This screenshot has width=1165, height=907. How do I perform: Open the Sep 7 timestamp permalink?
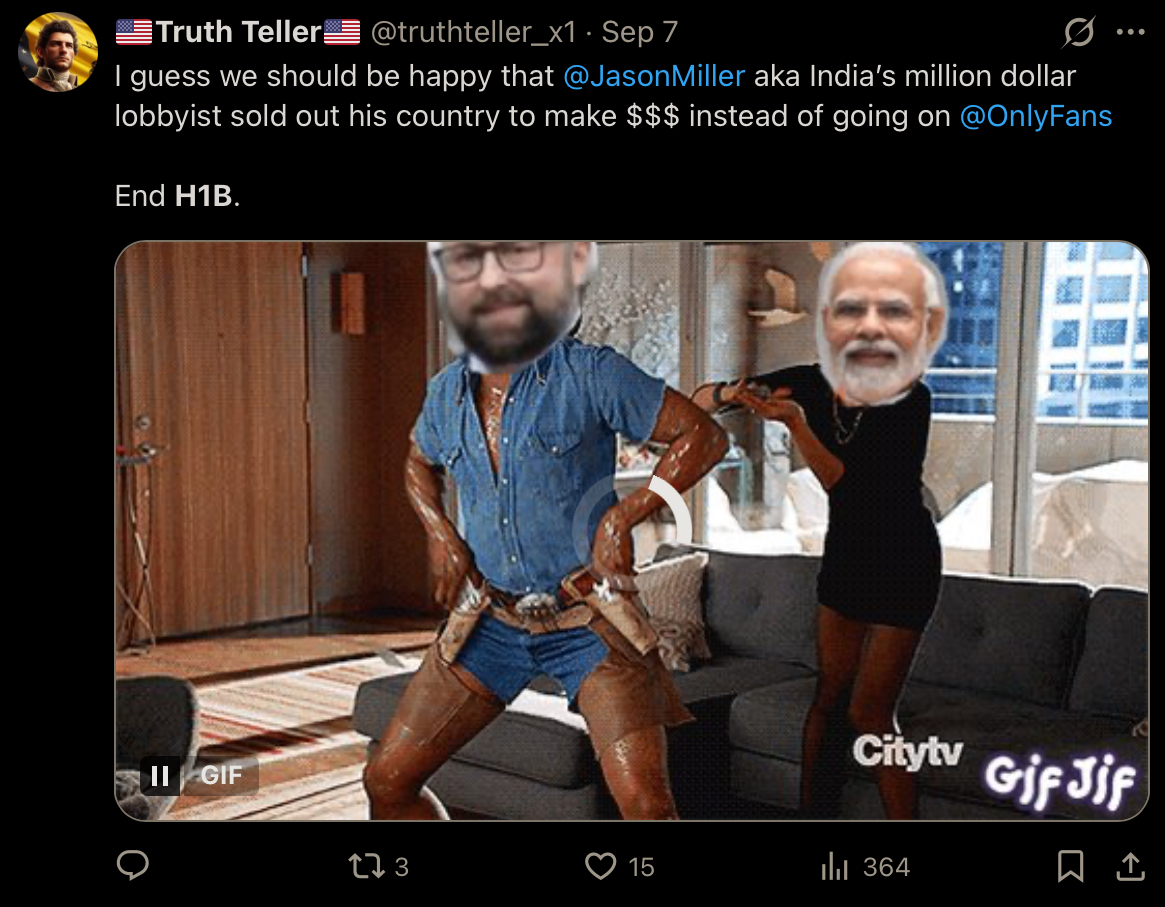[x=640, y=32]
